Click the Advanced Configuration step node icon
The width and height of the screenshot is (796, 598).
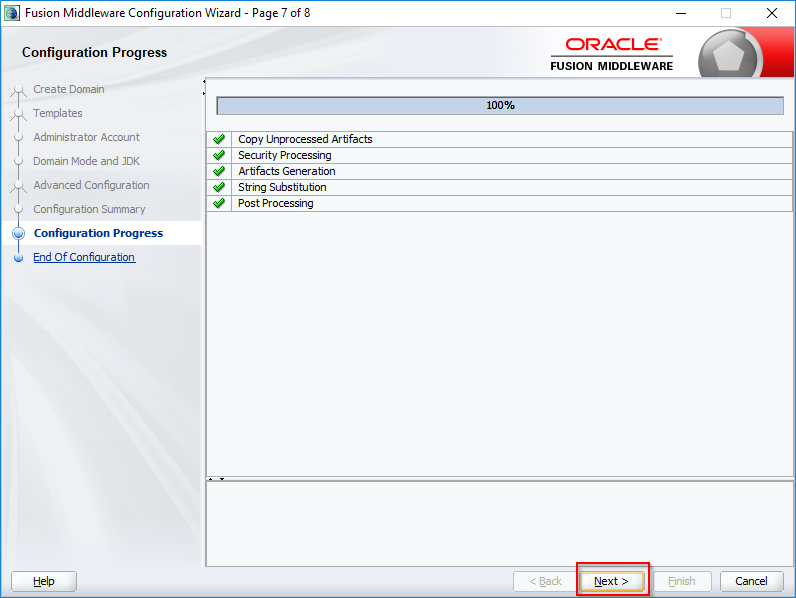click(18, 186)
